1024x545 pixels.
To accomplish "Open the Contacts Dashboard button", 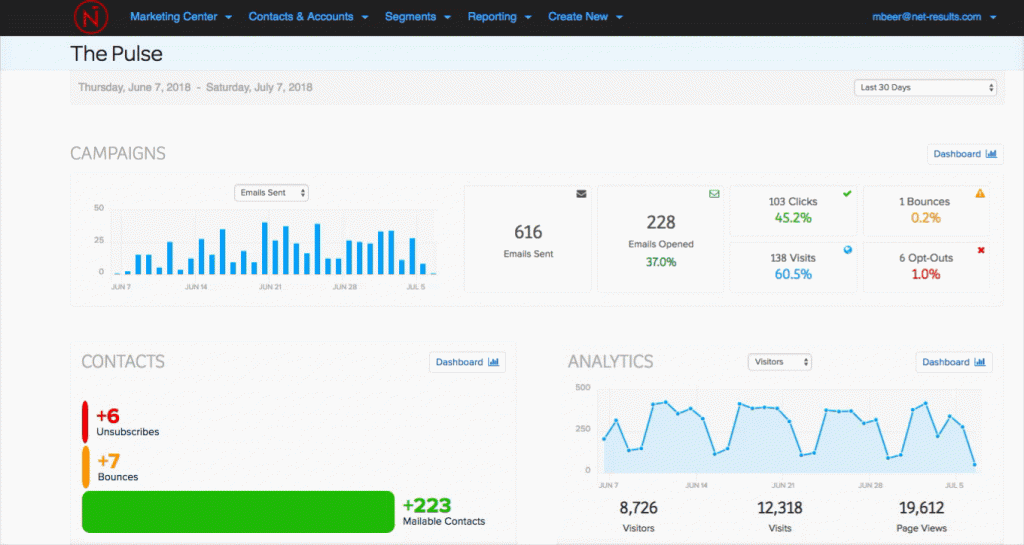I will pyautogui.click(x=467, y=362).
